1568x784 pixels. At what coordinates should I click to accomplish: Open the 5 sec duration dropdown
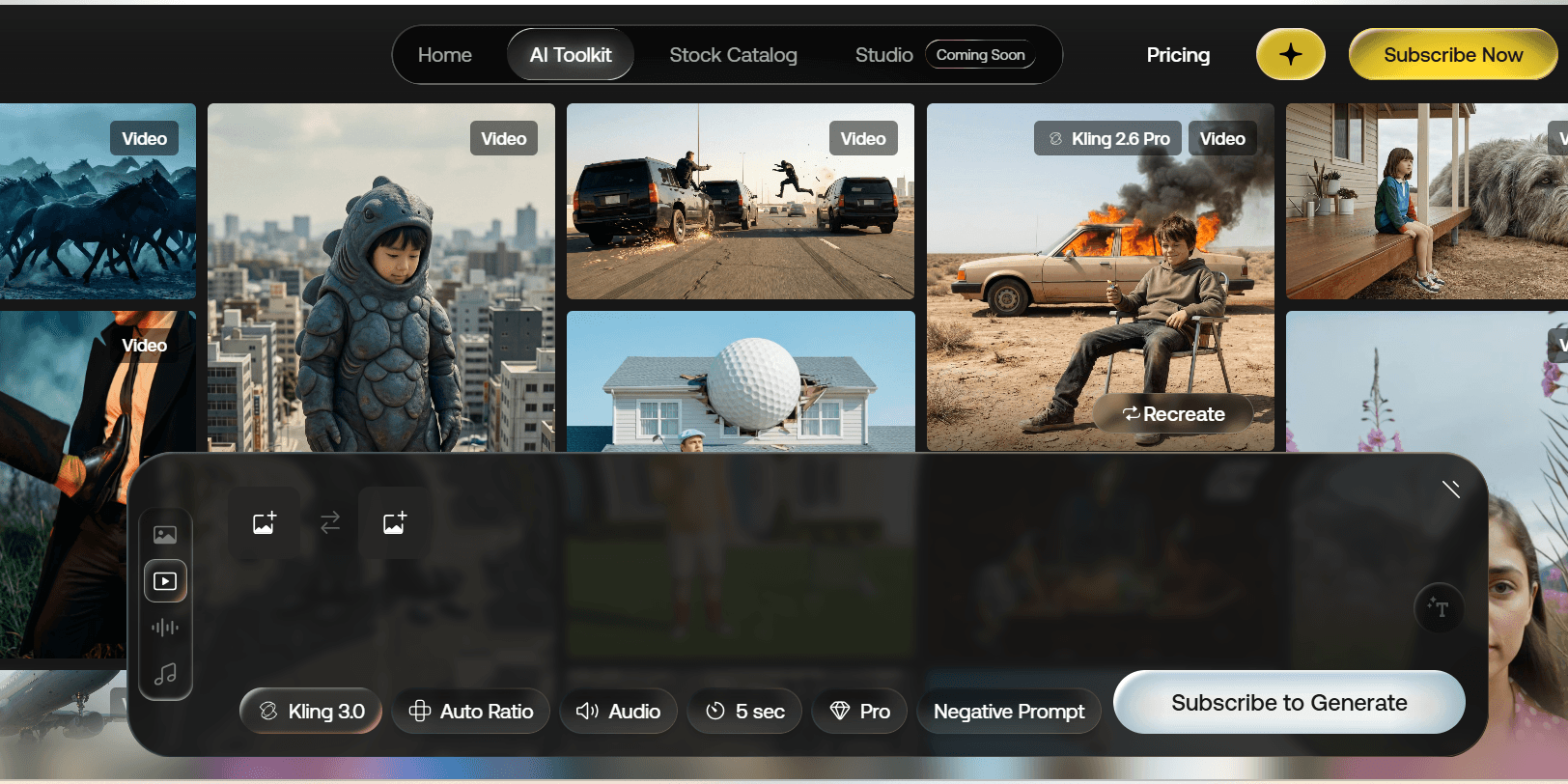744,712
